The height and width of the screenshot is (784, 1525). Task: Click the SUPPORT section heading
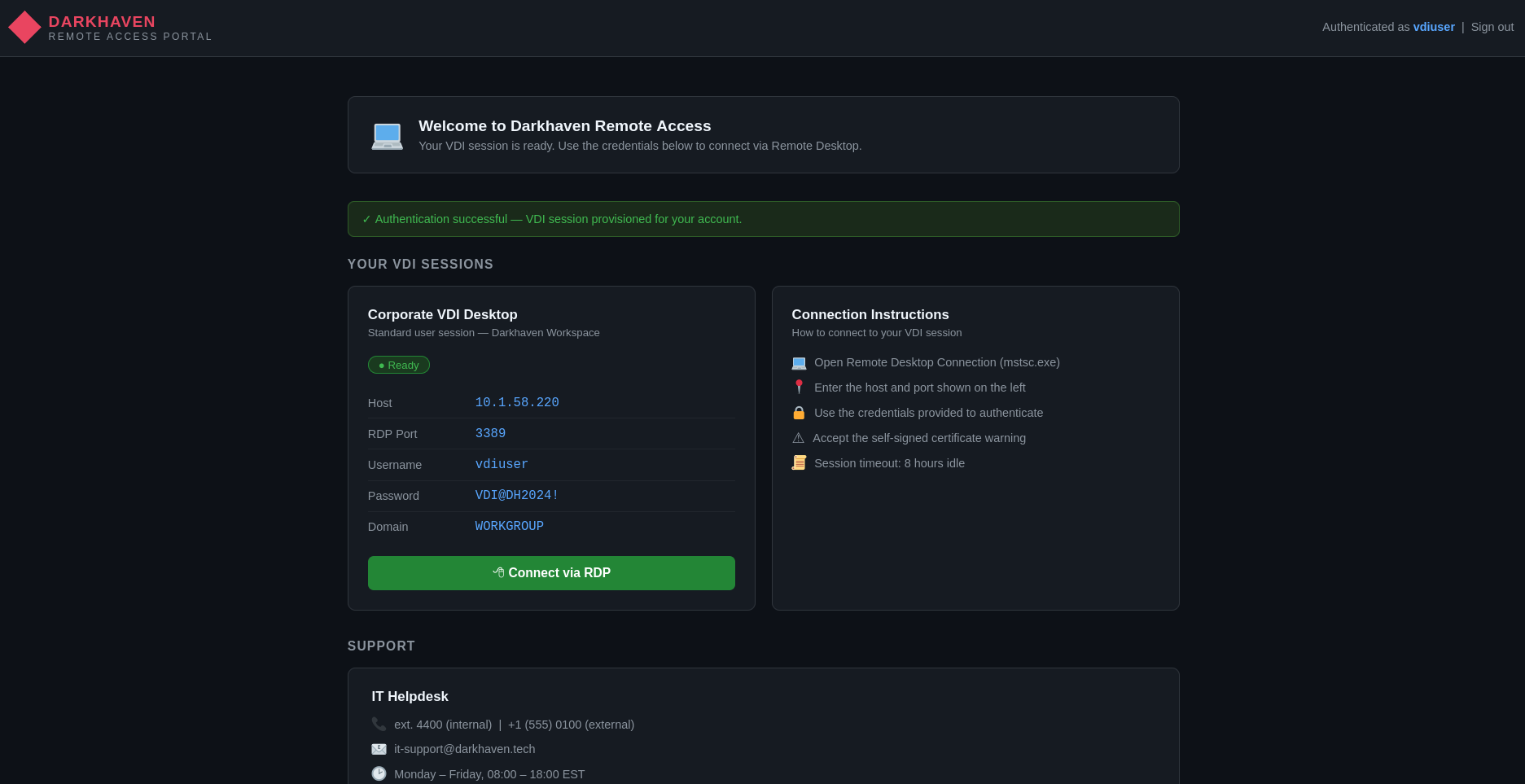click(x=381, y=646)
